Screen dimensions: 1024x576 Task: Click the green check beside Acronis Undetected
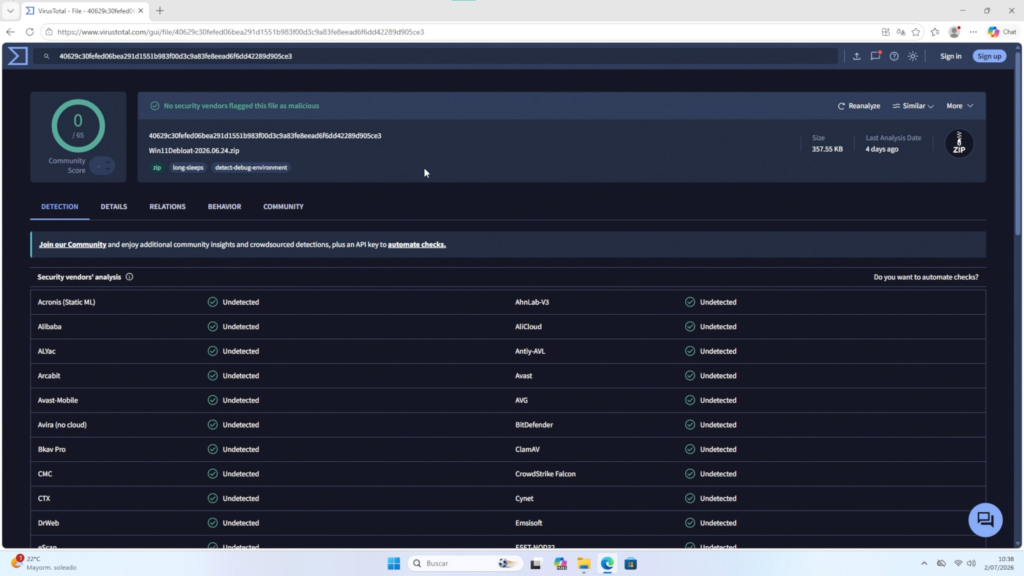click(x=212, y=302)
